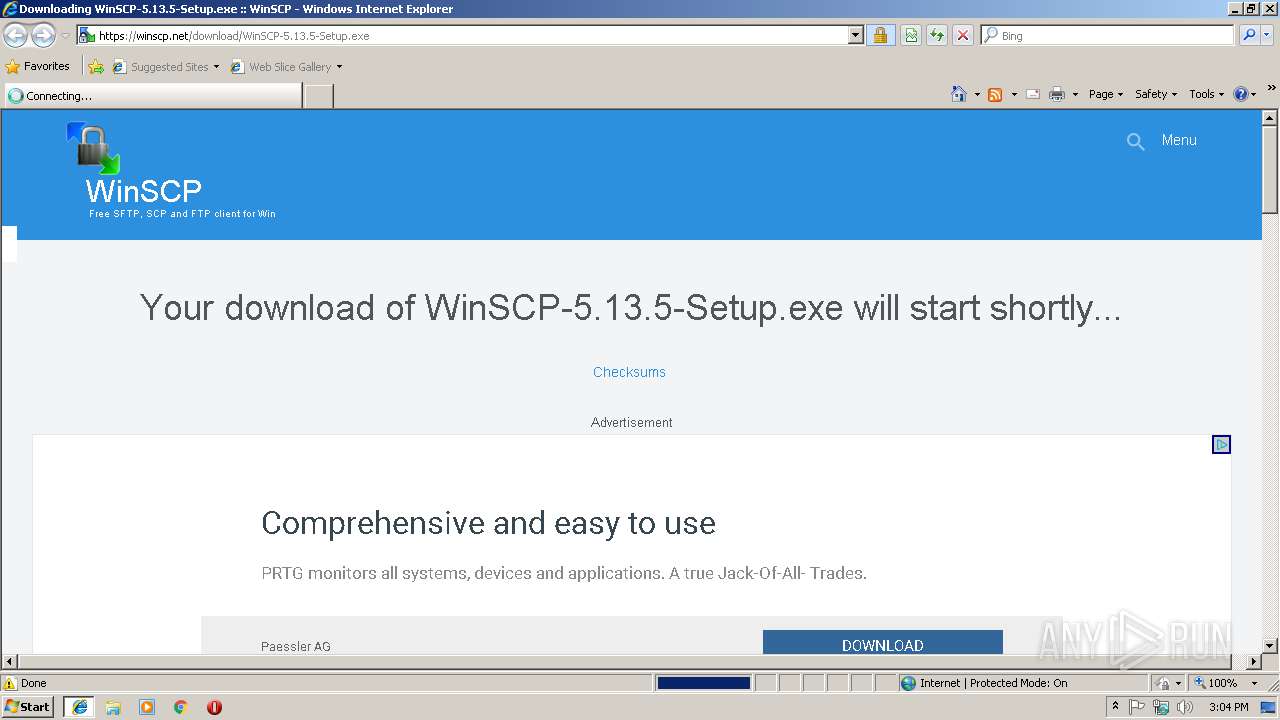Click the Add to Favorites Bar icon
Viewport: 1280px width, 720px height.
pos(96,67)
